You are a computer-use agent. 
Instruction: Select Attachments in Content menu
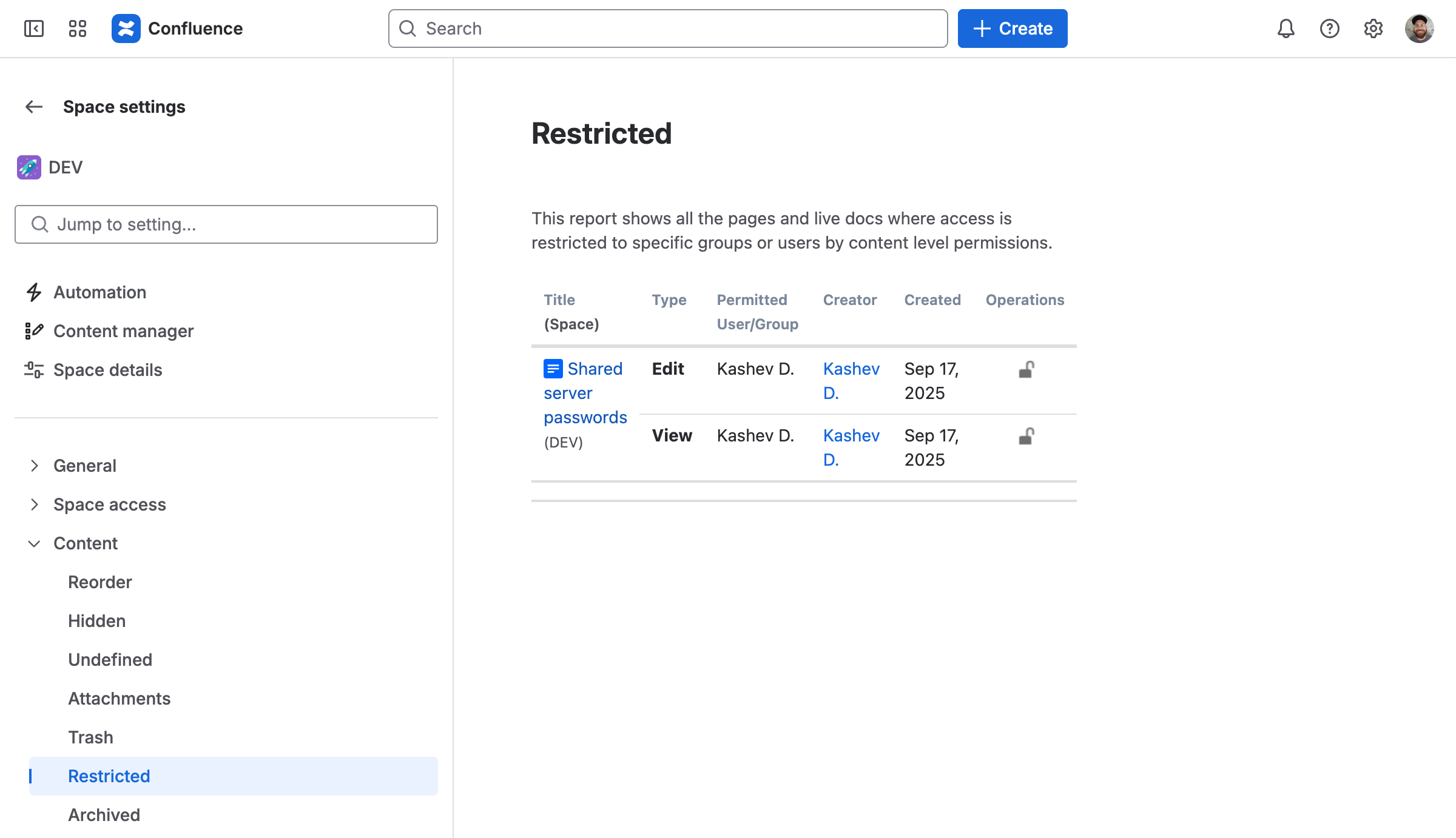[119, 699]
